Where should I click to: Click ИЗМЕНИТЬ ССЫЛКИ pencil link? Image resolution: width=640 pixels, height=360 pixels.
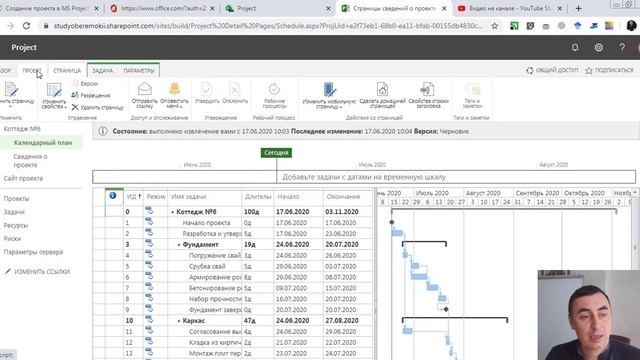coord(38,271)
